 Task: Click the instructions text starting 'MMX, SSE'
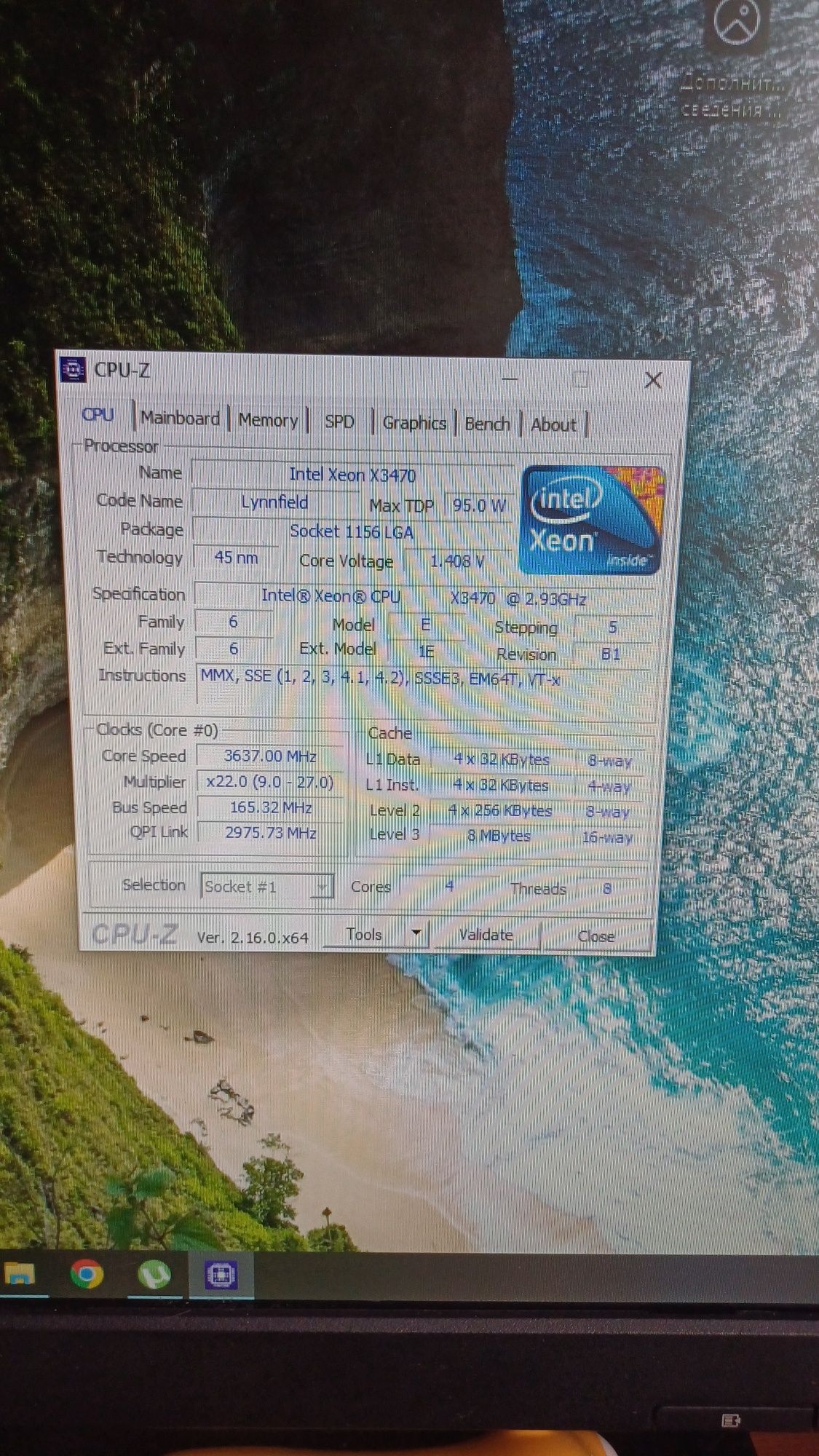[380, 678]
